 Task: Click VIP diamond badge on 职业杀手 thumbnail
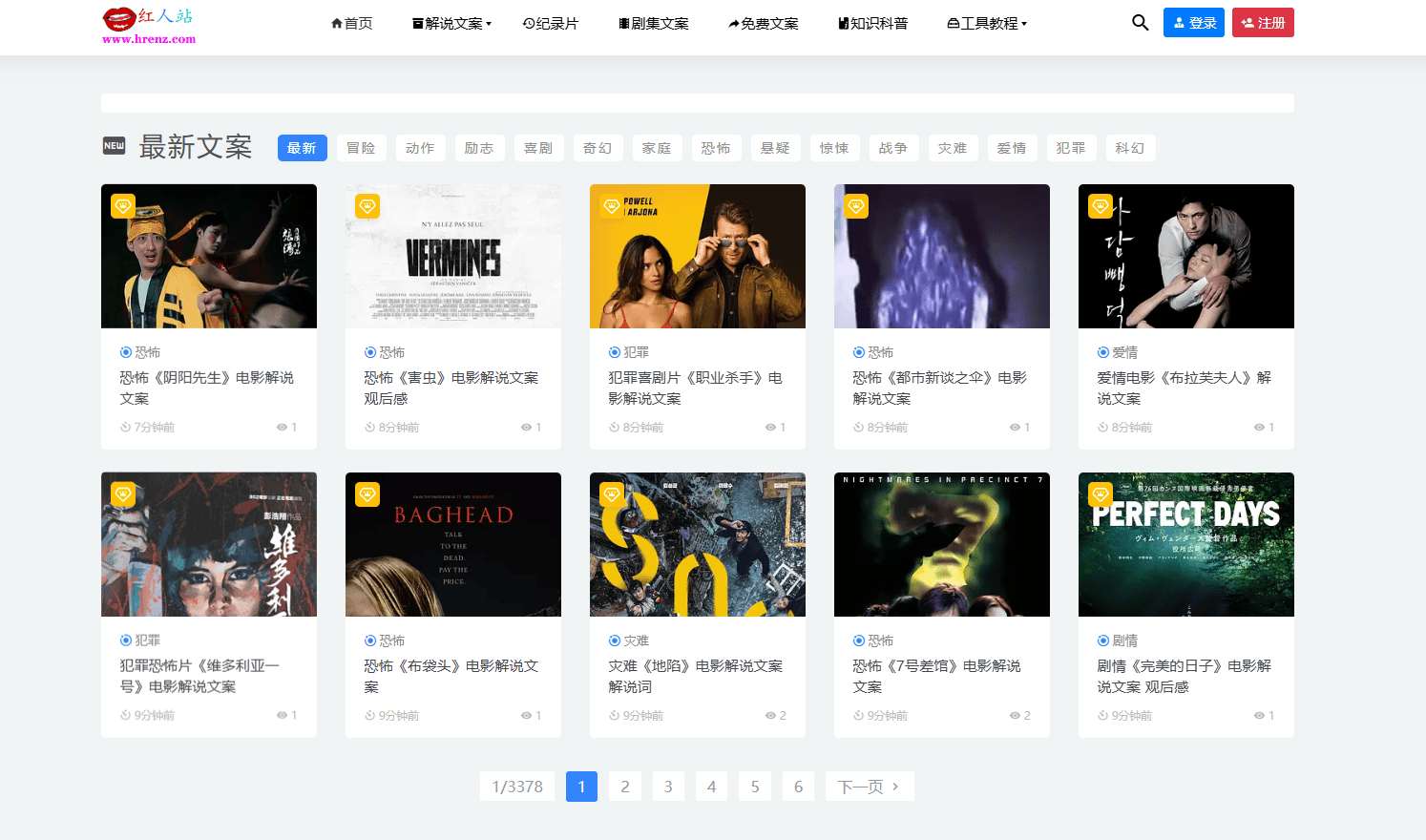click(612, 206)
